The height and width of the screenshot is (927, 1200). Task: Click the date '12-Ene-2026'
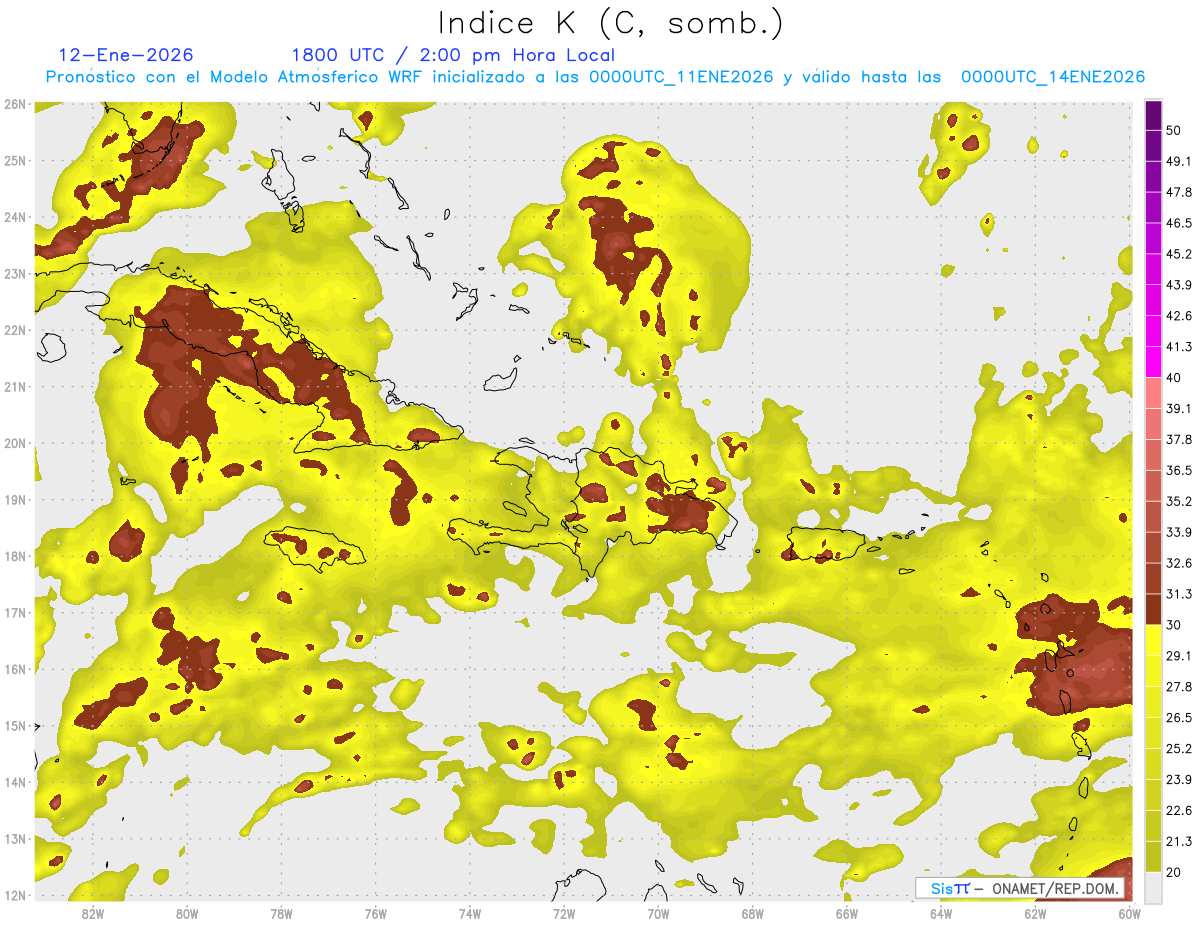click(126, 55)
